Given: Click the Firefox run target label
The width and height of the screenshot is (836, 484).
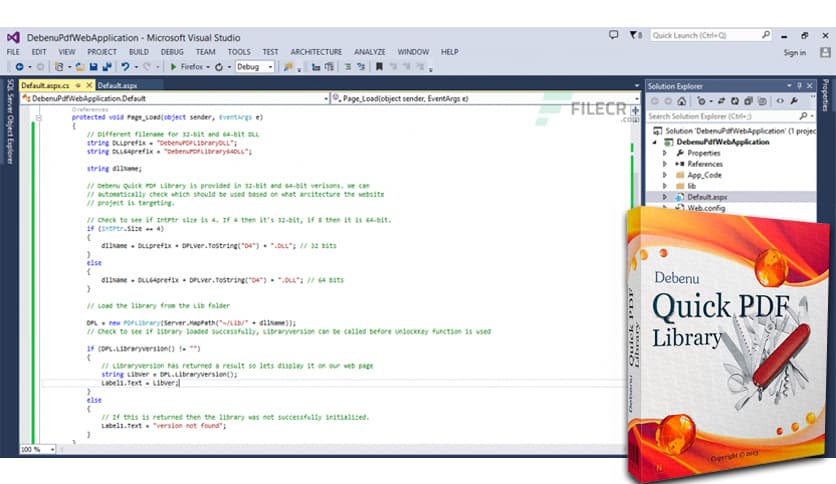Looking at the screenshot, I should (x=191, y=67).
